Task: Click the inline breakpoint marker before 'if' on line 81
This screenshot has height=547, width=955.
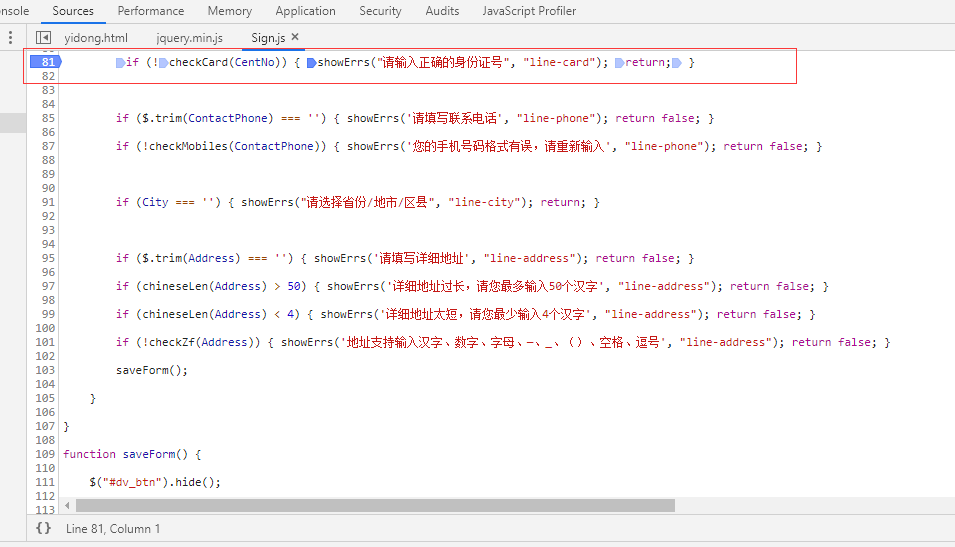Action: coord(120,63)
